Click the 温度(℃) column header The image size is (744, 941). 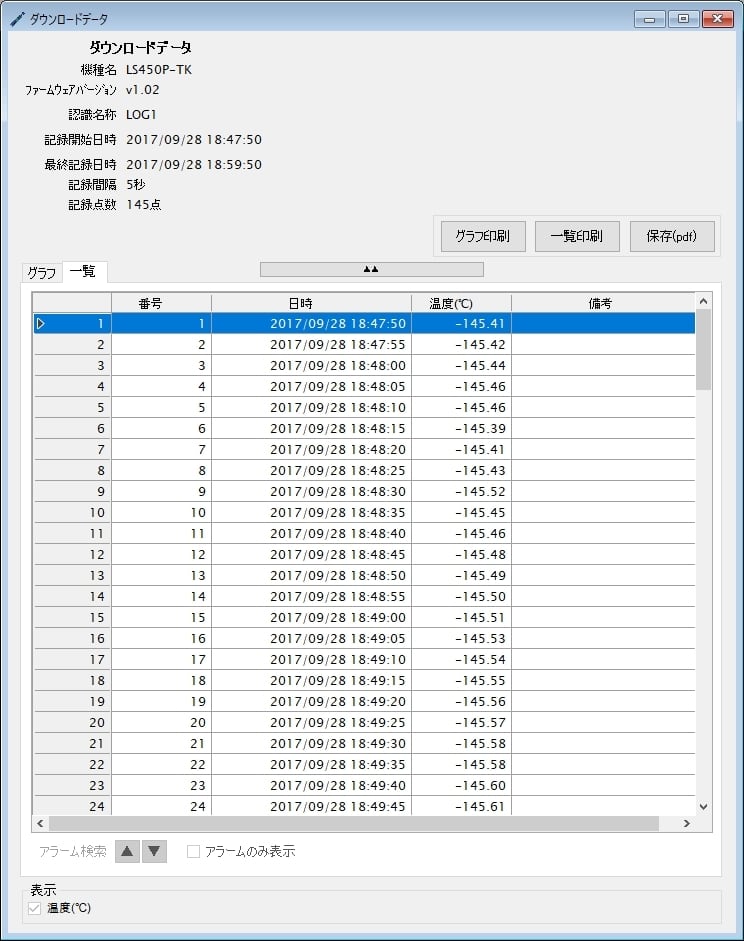tap(461, 304)
